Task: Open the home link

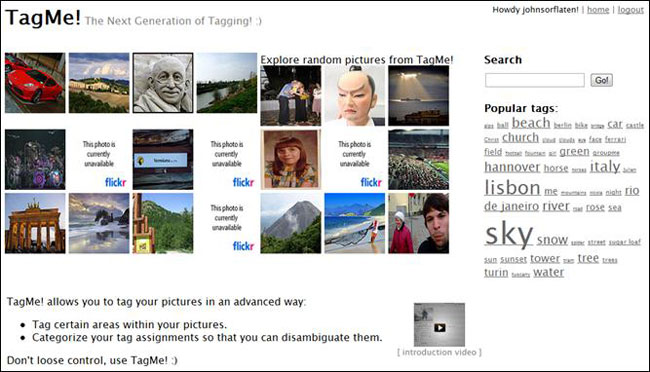Action: coord(598,10)
